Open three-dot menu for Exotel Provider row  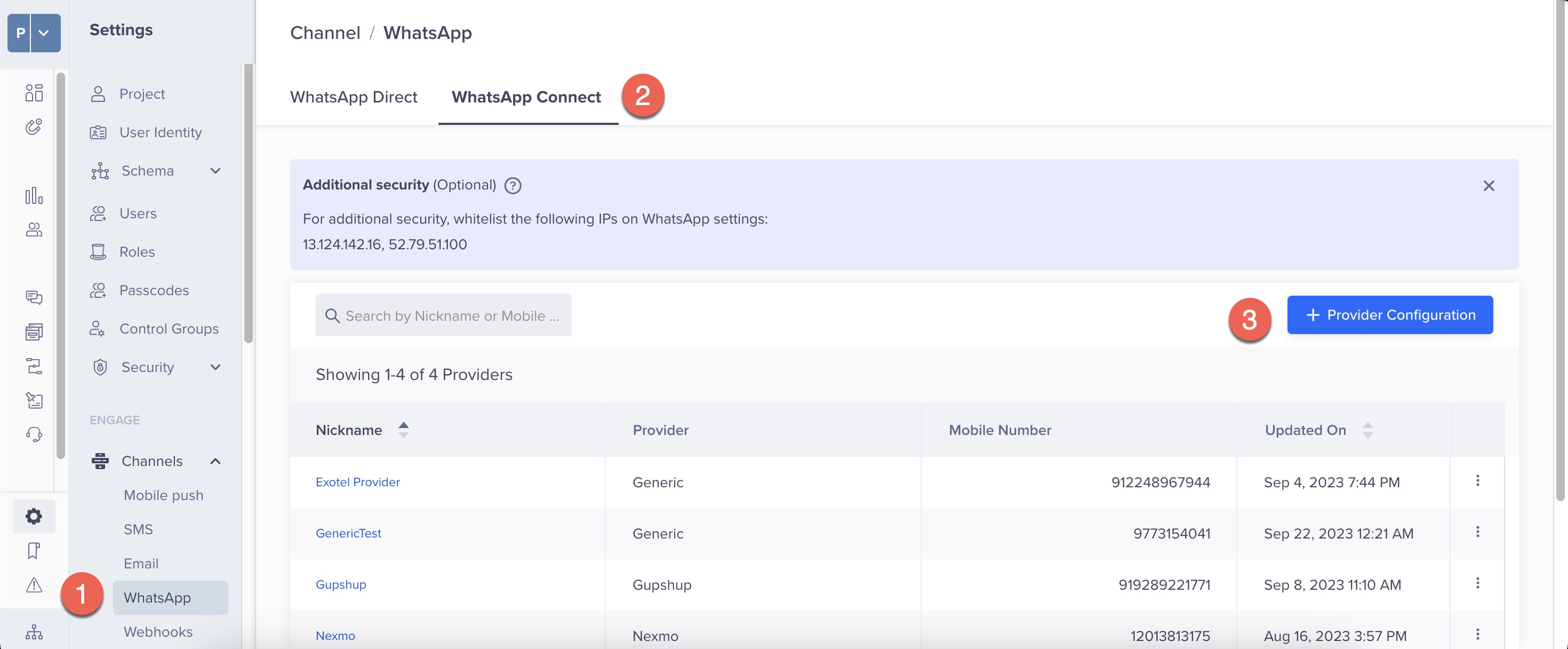[1477, 481]
